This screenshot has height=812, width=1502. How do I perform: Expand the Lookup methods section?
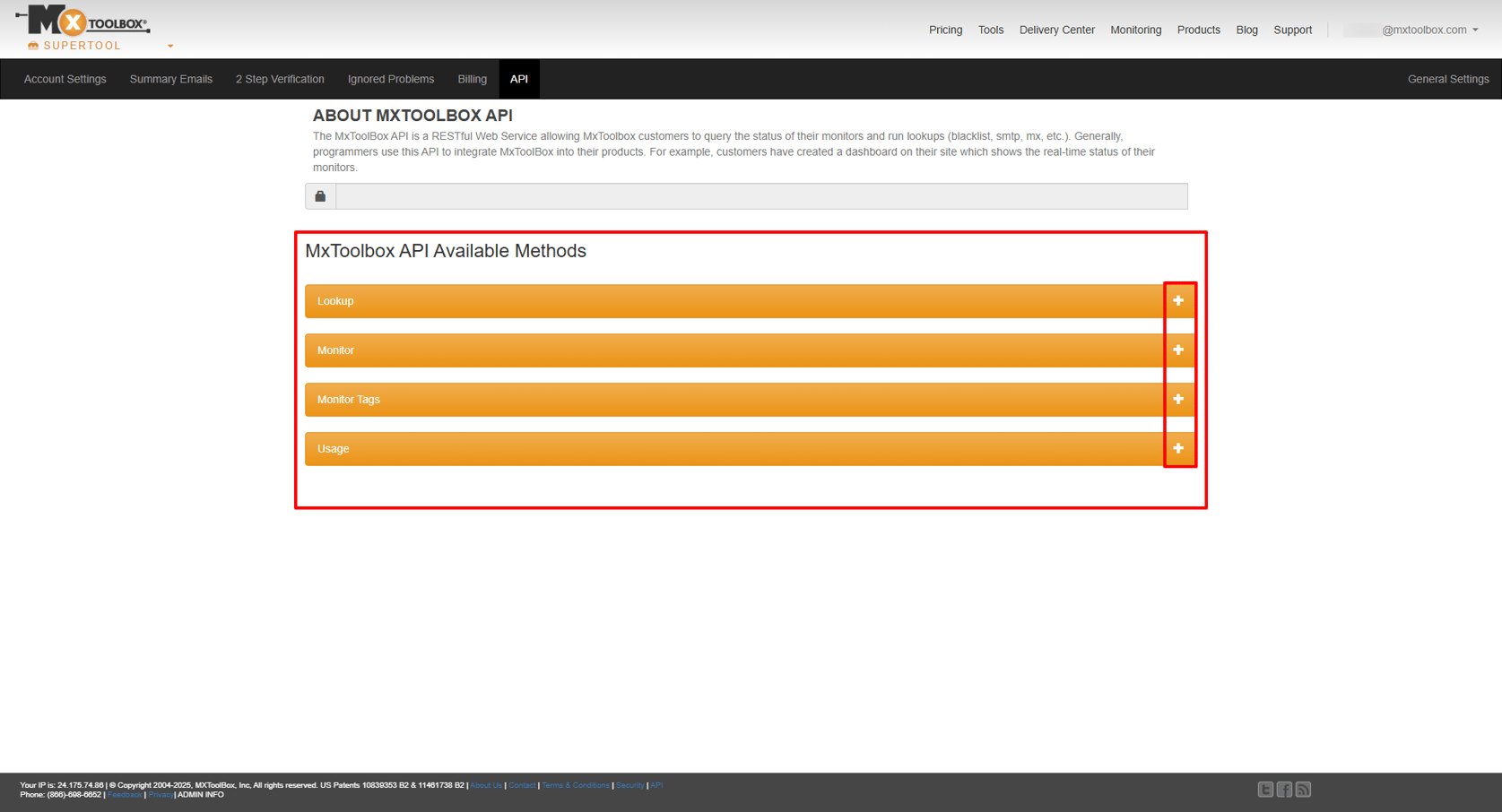click(1178, 300)
